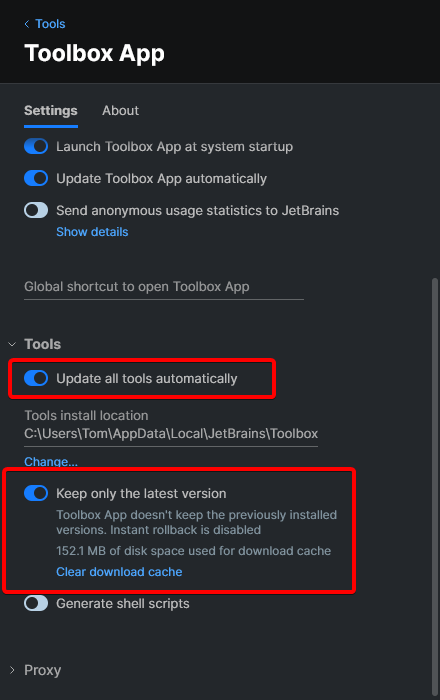Toggle Keep only the latest version
Image resolution: width=440 pixels, height=700 pixels.
(x=36, y=493)
